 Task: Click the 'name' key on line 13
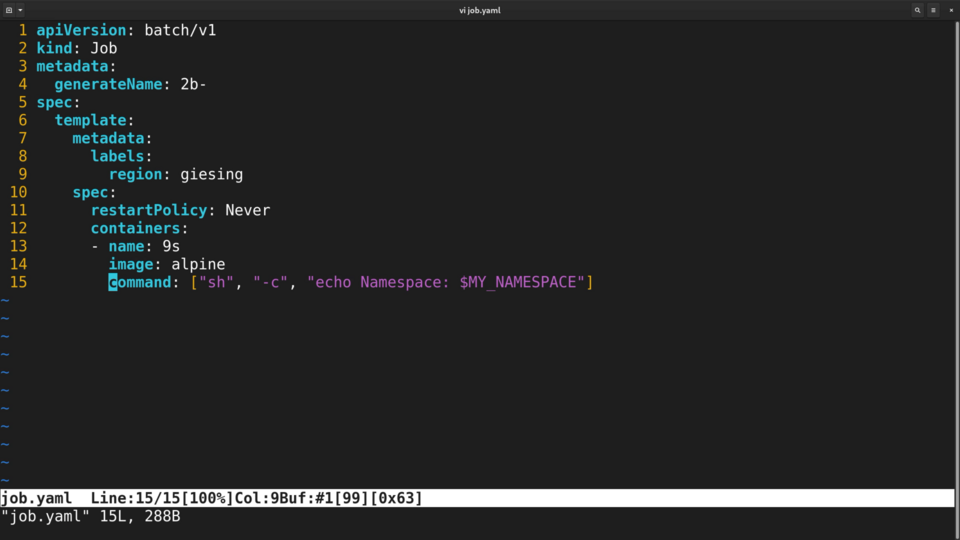click(x=126, y=246)
